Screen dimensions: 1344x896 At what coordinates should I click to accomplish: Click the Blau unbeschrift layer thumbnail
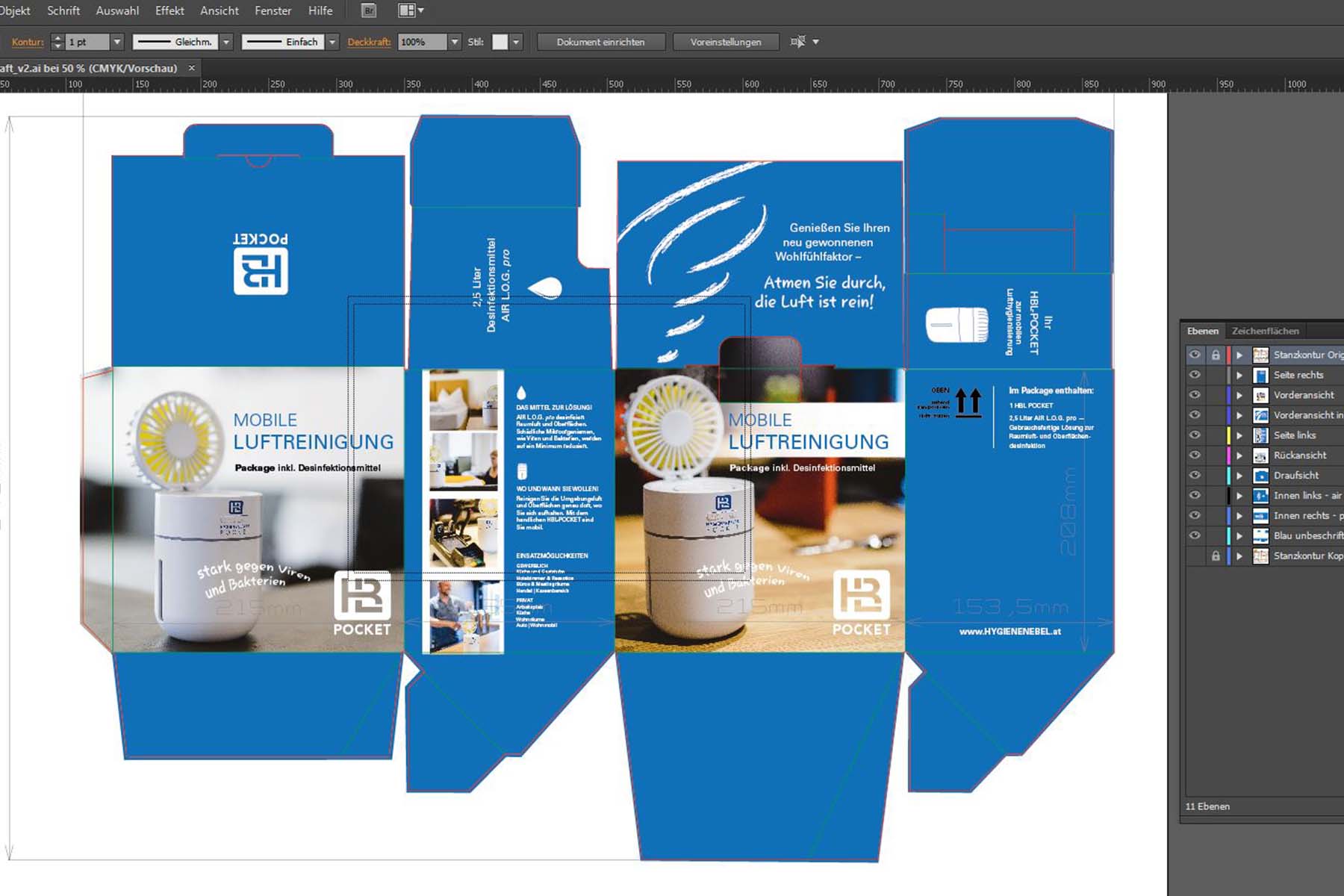click(1260, 536)
